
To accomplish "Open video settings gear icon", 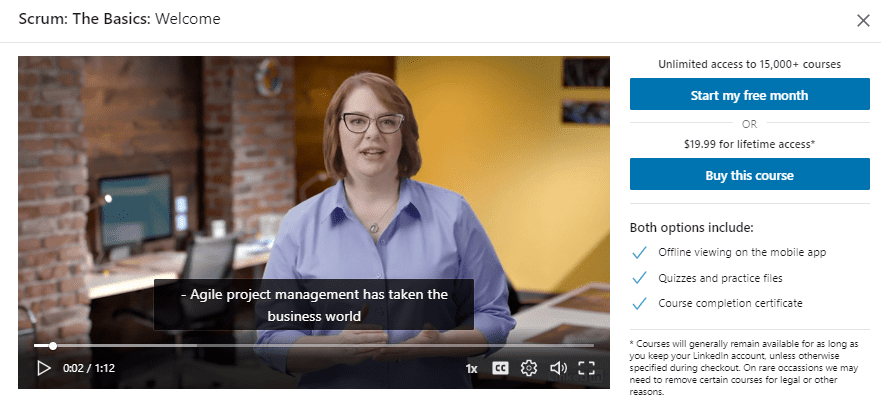I will [x=529, y=368].
